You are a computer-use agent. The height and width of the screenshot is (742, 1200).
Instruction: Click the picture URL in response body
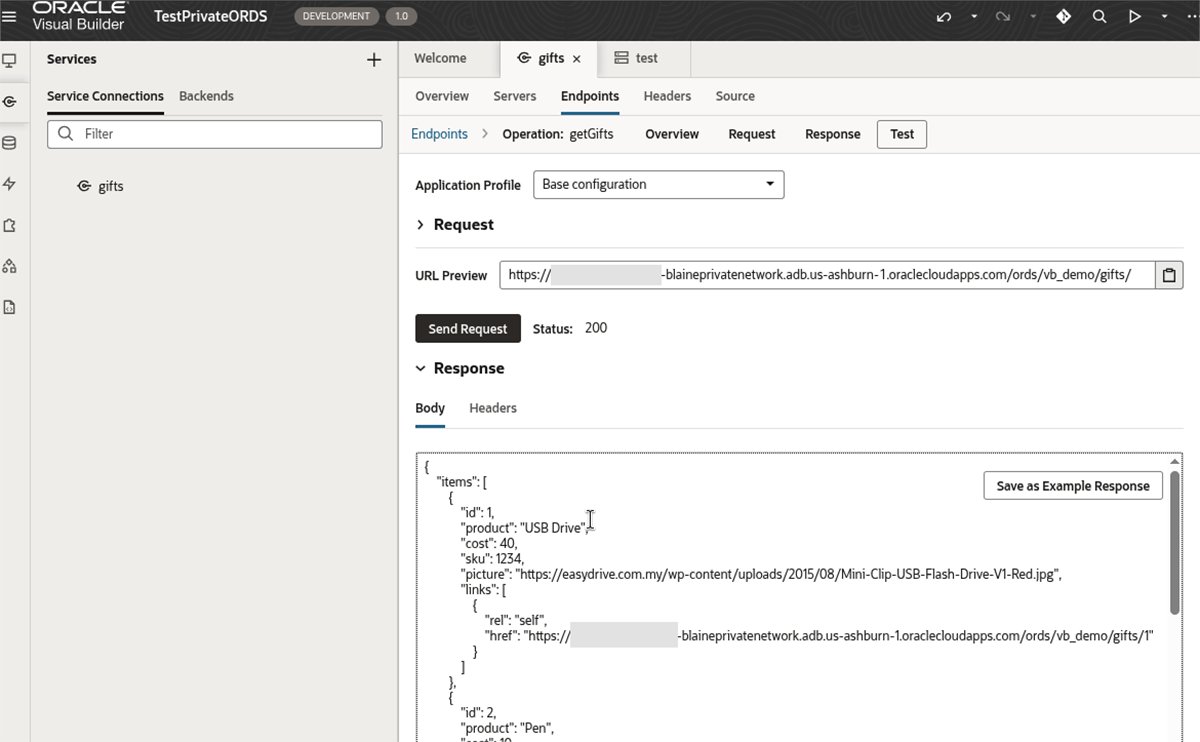pyautogui.click(x=788, y=574)
